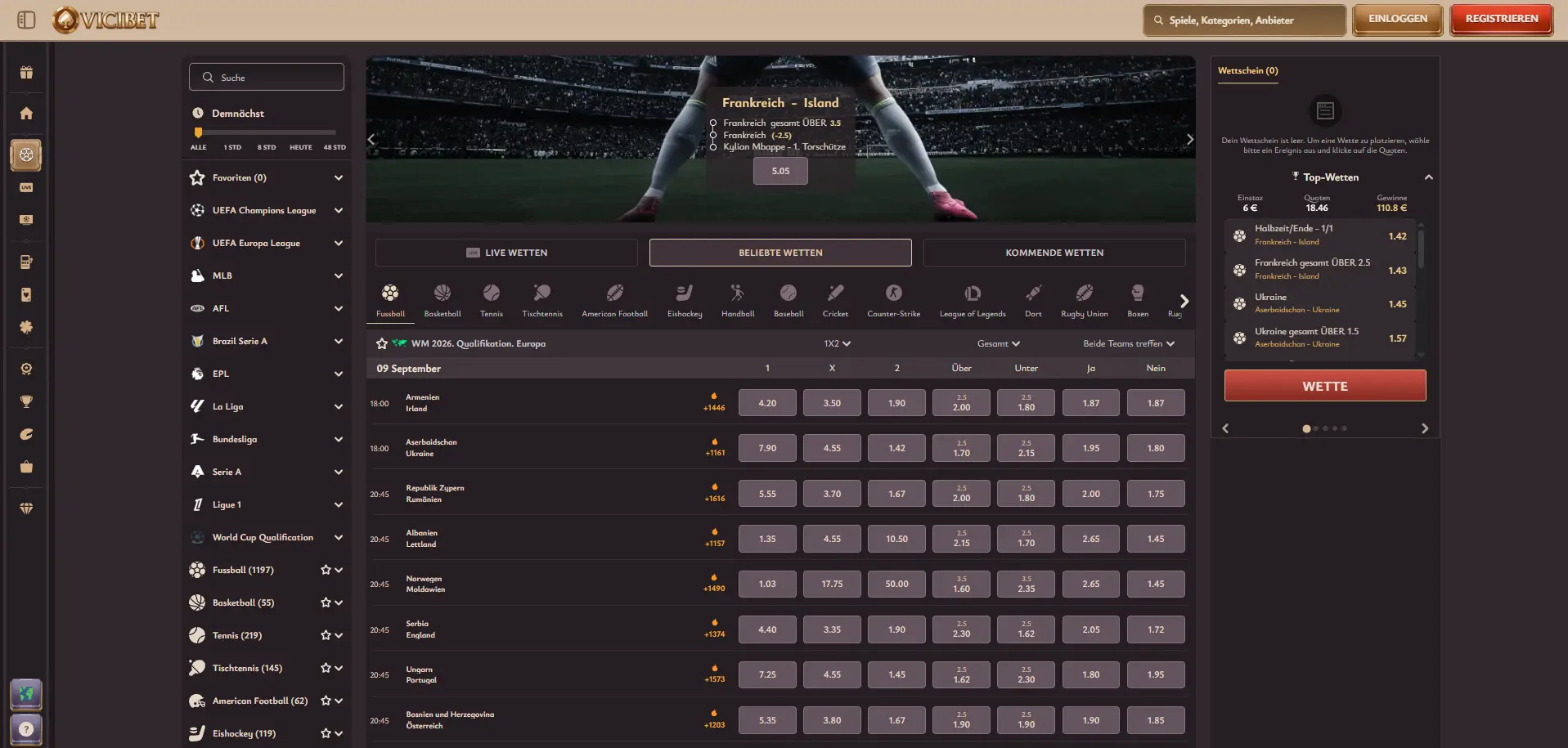
Task: Switch to the LIVE WETTEN tab
Action: click(x=506, y=253)
